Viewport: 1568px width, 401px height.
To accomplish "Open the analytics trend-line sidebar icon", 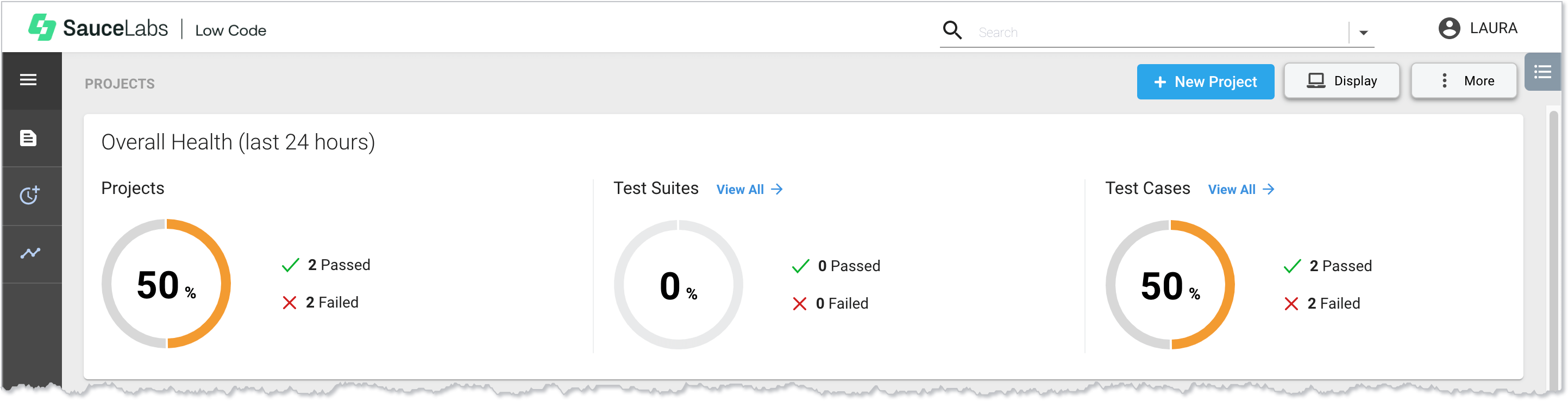I will coord(30,253).
